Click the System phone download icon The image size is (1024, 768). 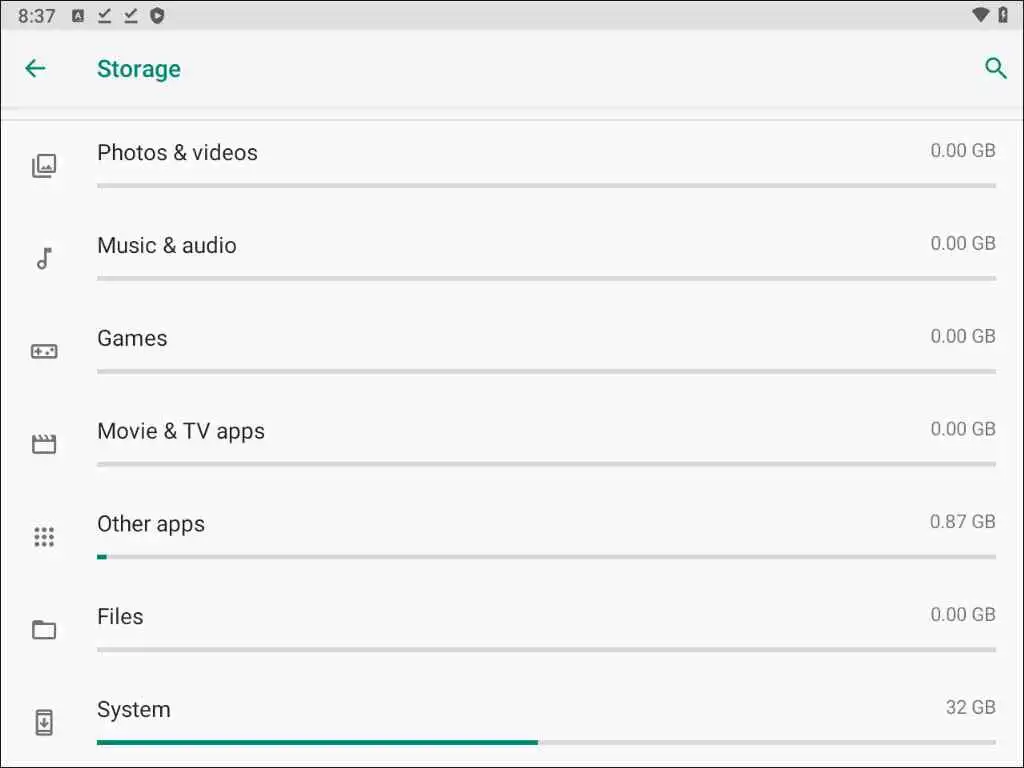[x=44, y=722]
